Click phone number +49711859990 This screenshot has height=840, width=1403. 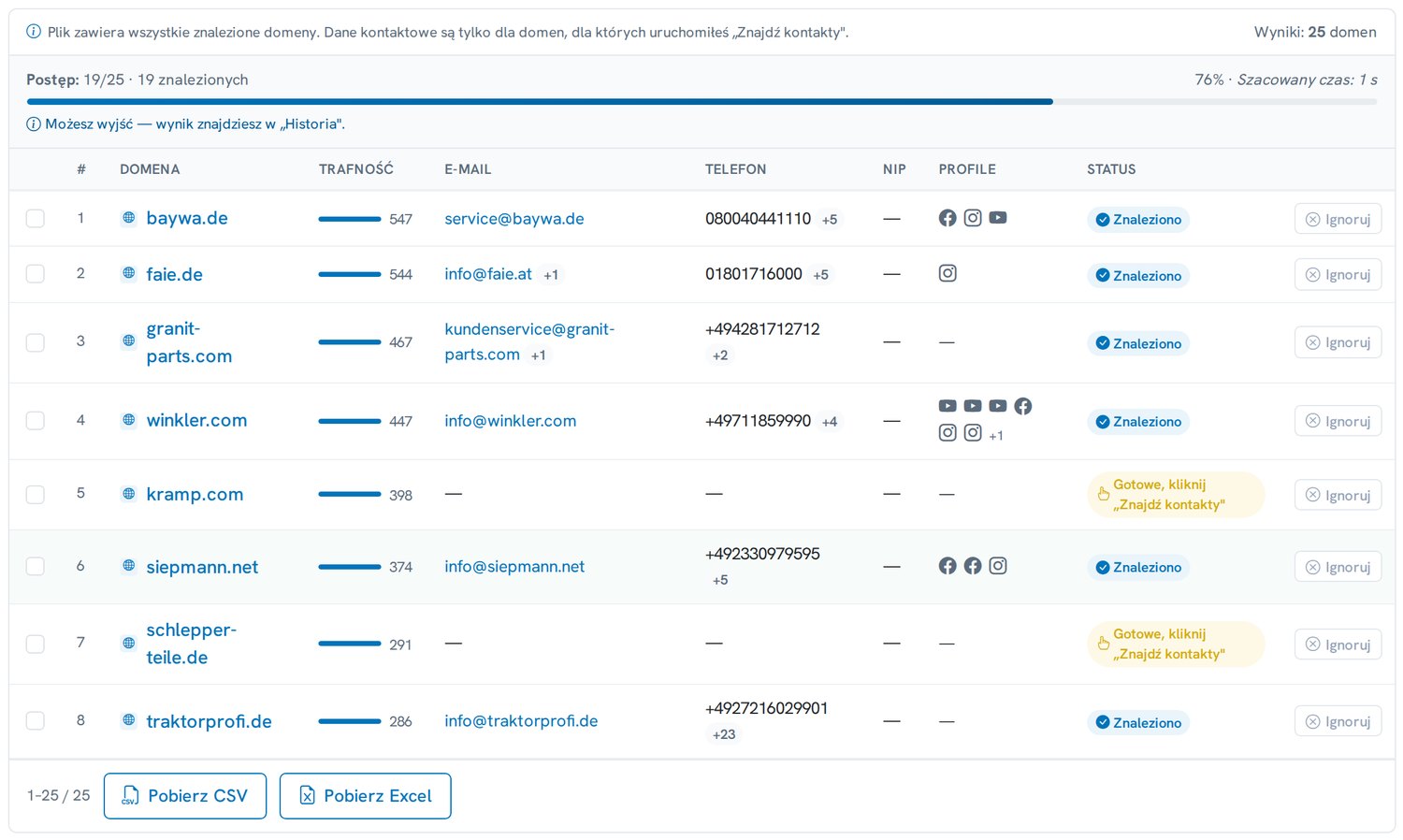(758, 421)
